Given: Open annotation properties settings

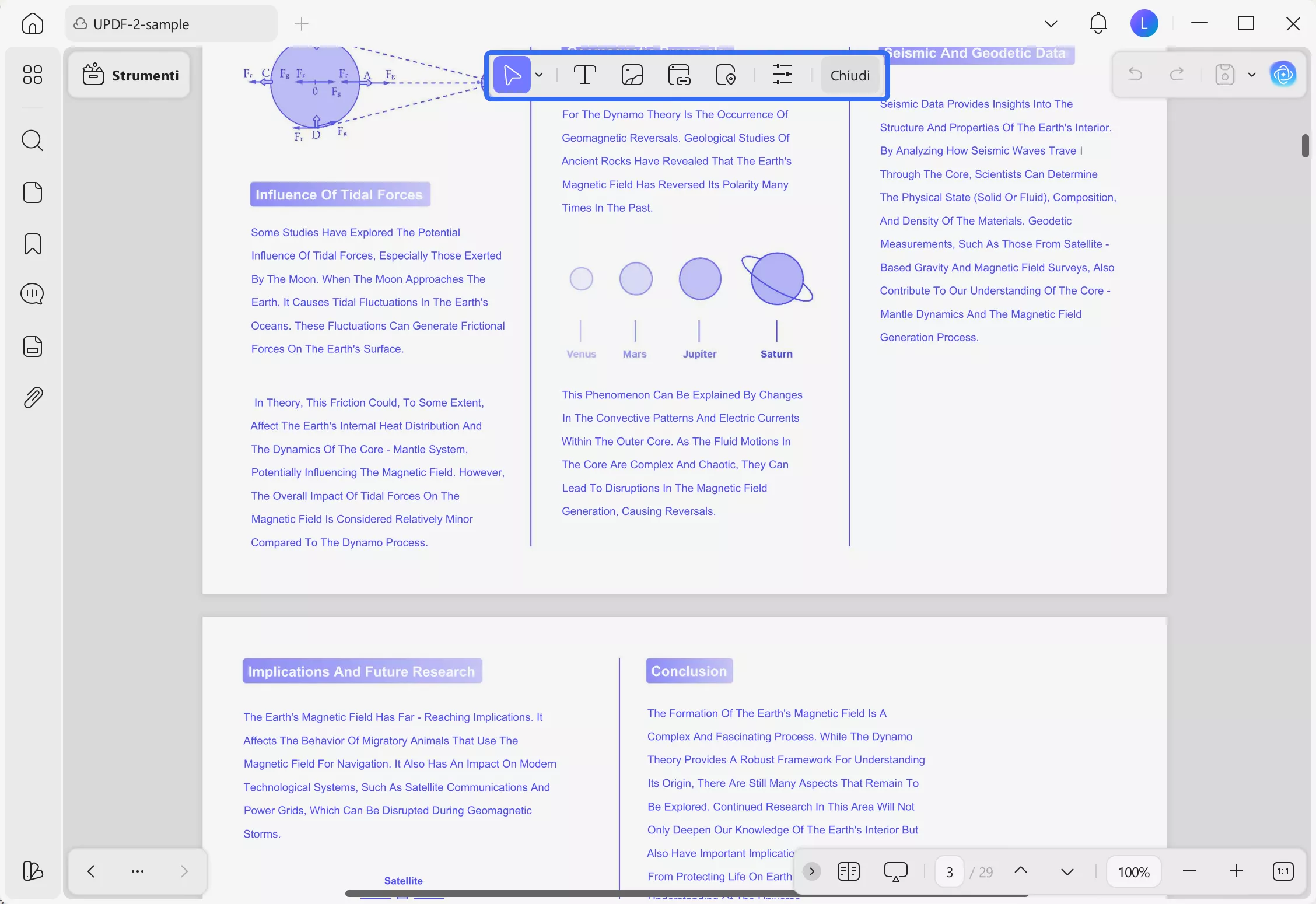Looking at the screenshot, I should coord(783,75).
